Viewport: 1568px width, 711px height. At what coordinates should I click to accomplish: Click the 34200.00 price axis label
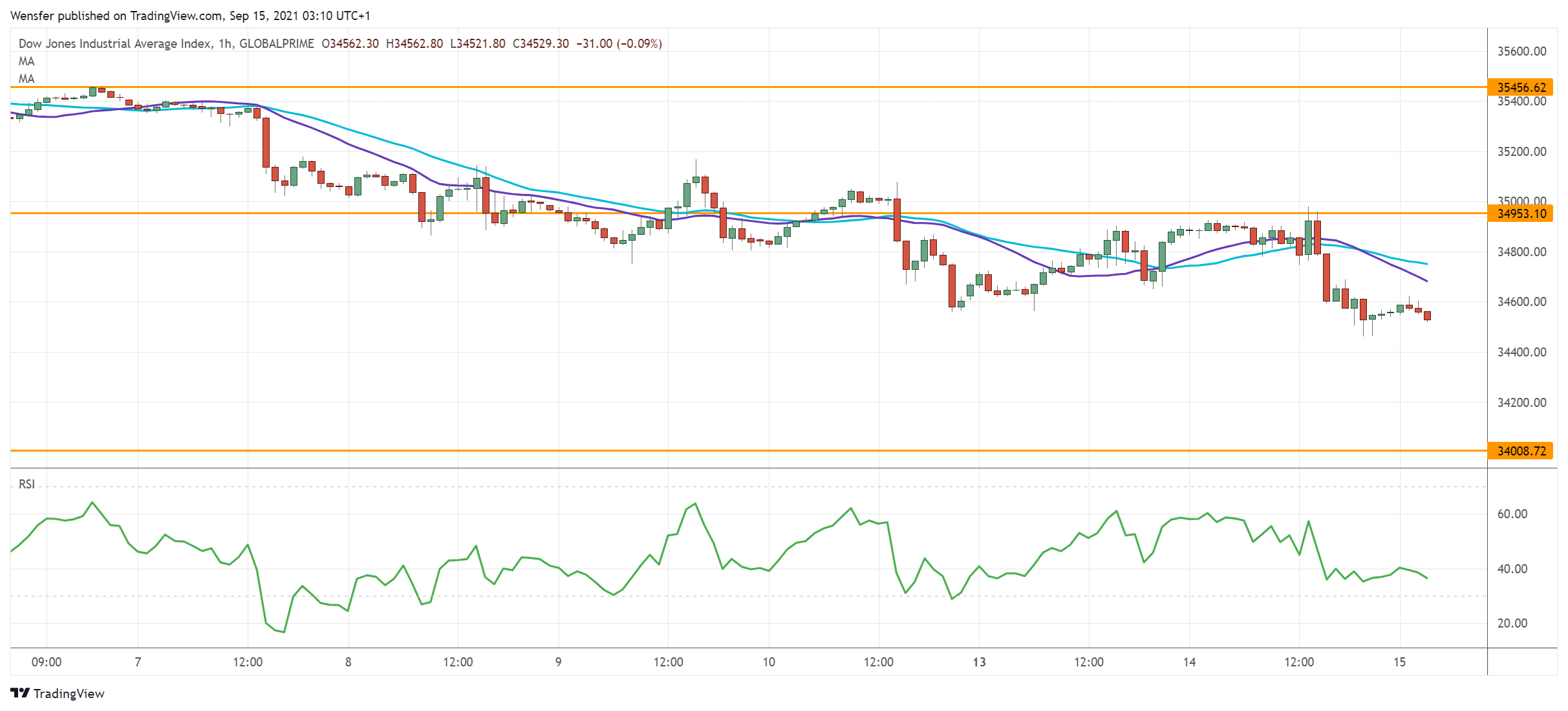pos(1521,402)
